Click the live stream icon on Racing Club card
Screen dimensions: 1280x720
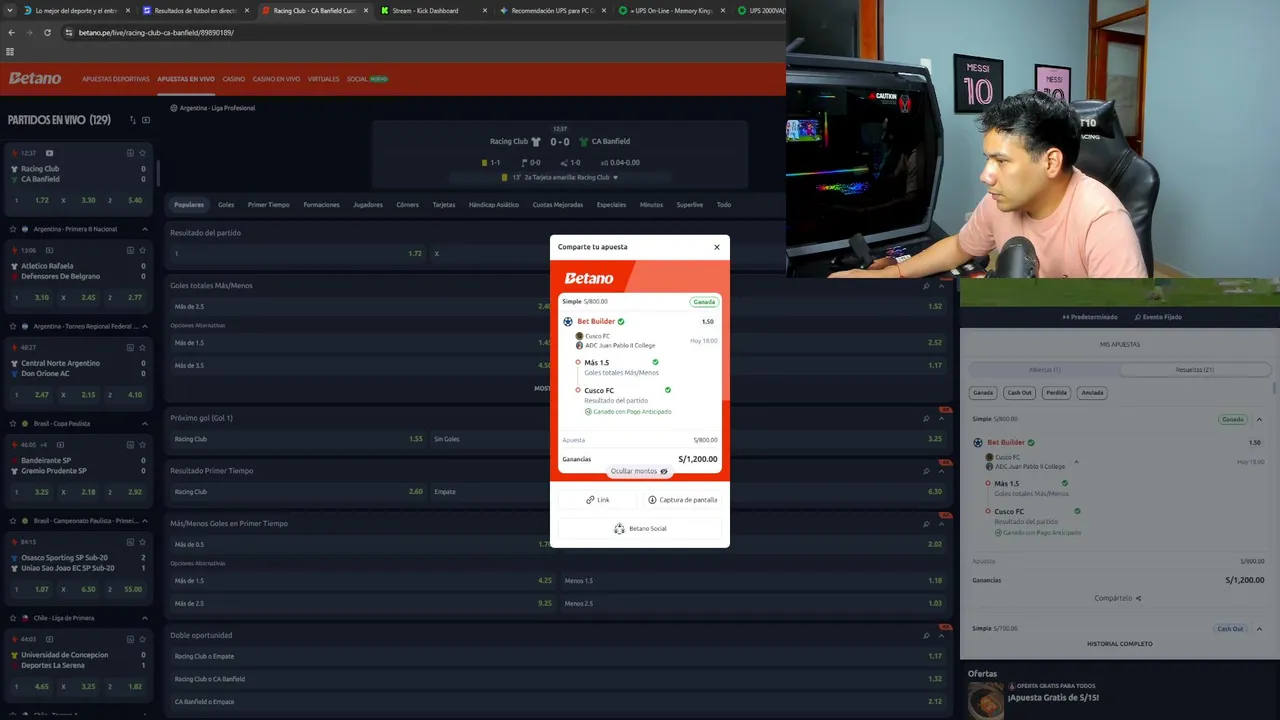(x=49, y=153)
